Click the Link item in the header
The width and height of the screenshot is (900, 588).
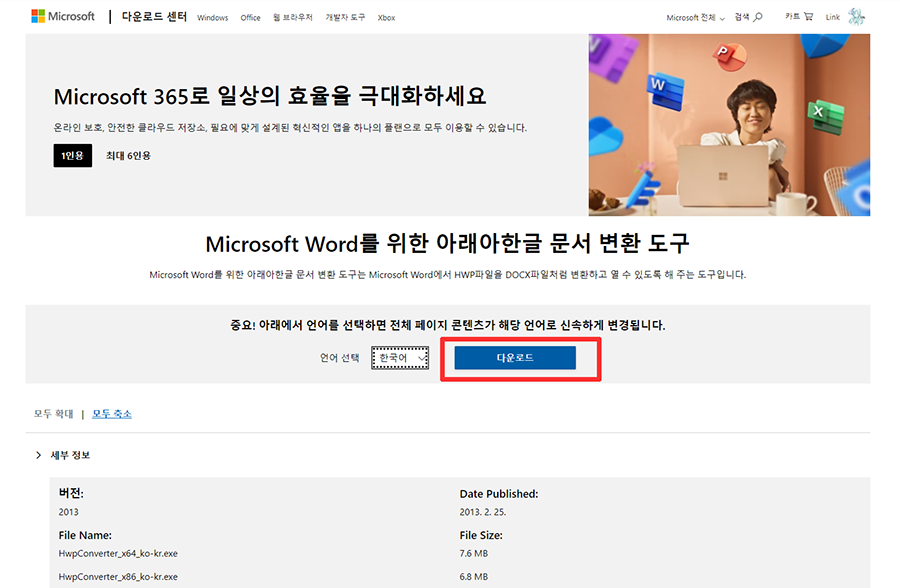click(832, 17)
